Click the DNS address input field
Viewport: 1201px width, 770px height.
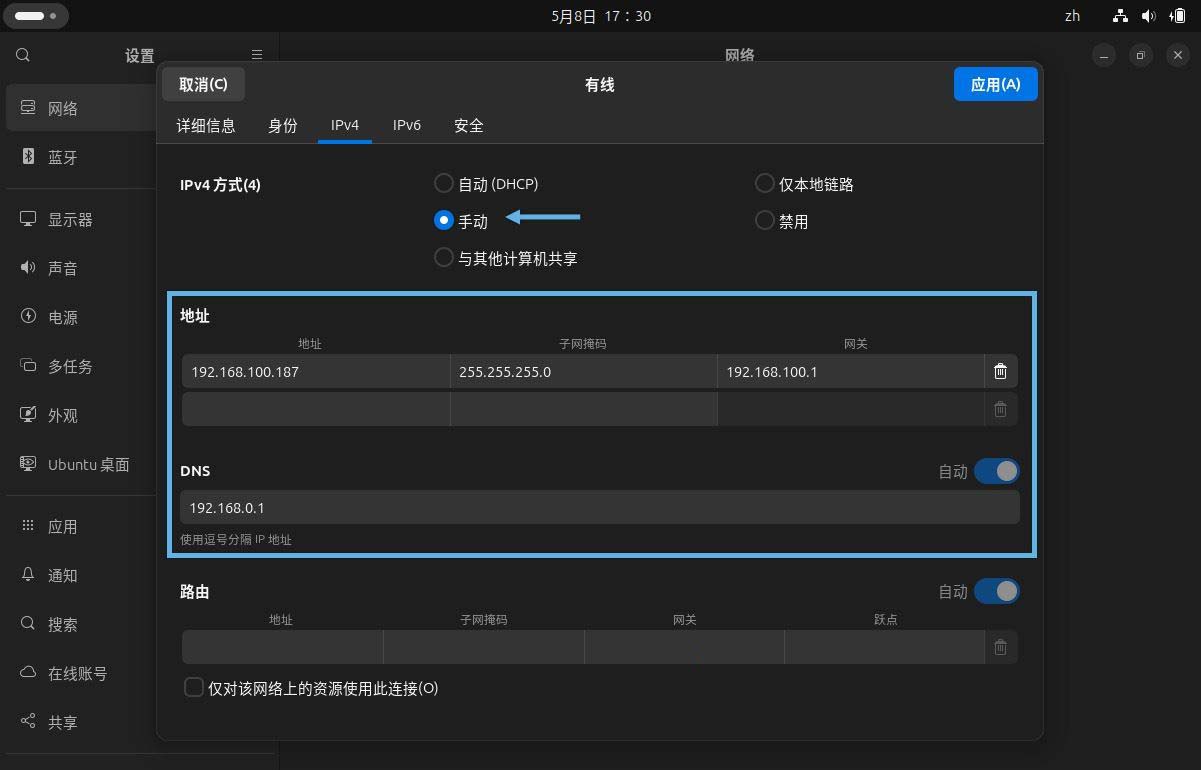(x=600, y=507)
